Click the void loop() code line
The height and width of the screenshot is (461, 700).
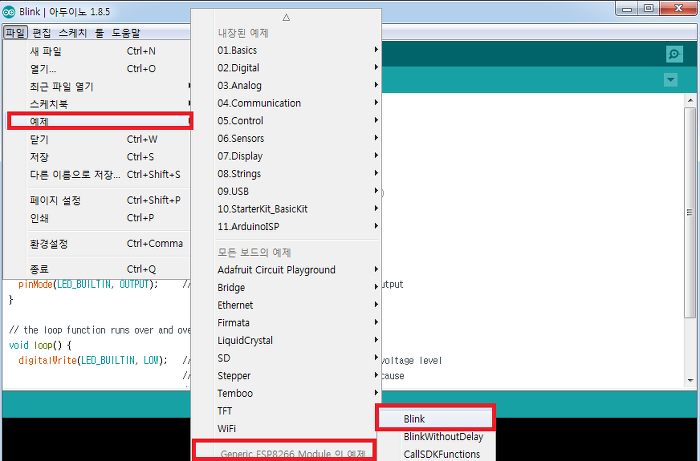click(40, 345)
